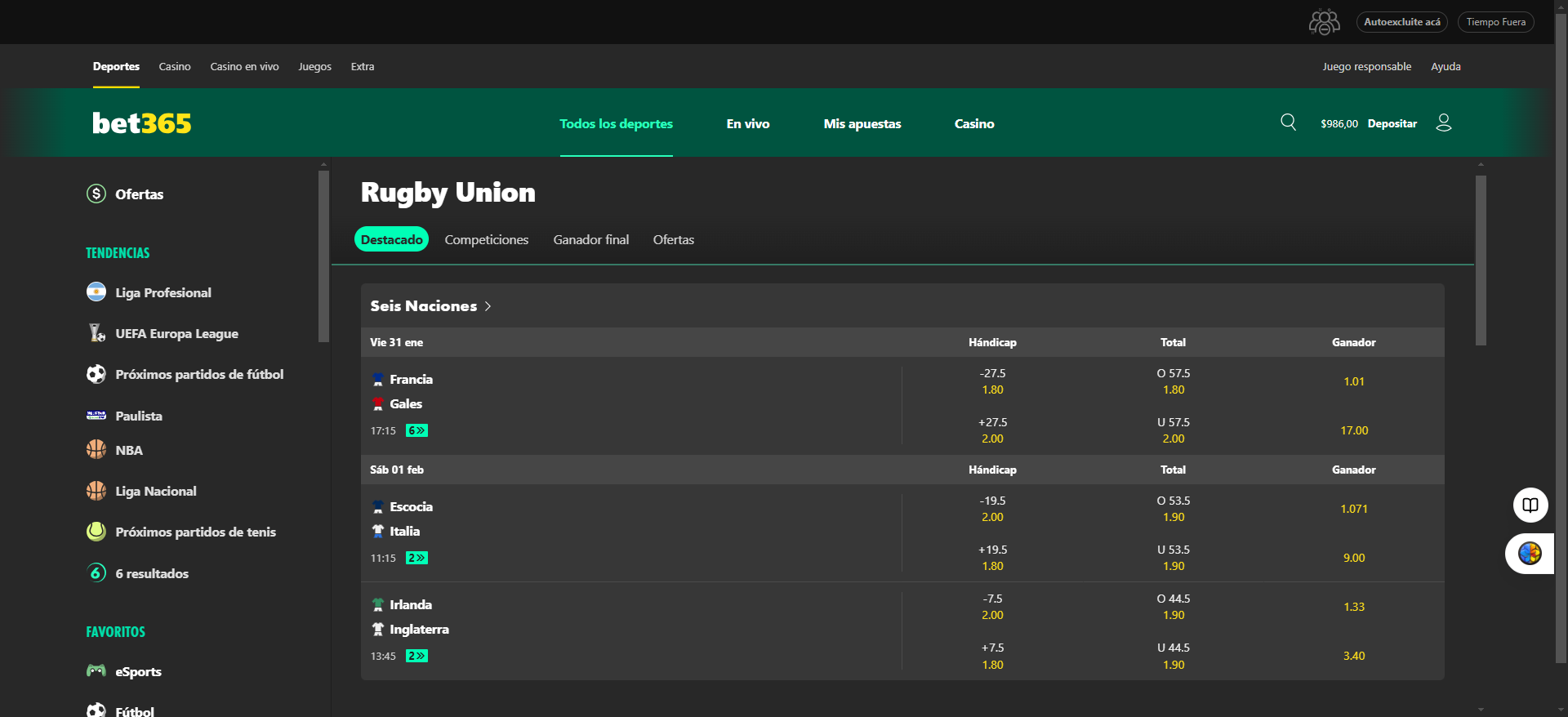Select under 57.5 total at 2.00
Screen dimensions: 1568x717
tap(1174, 430)
